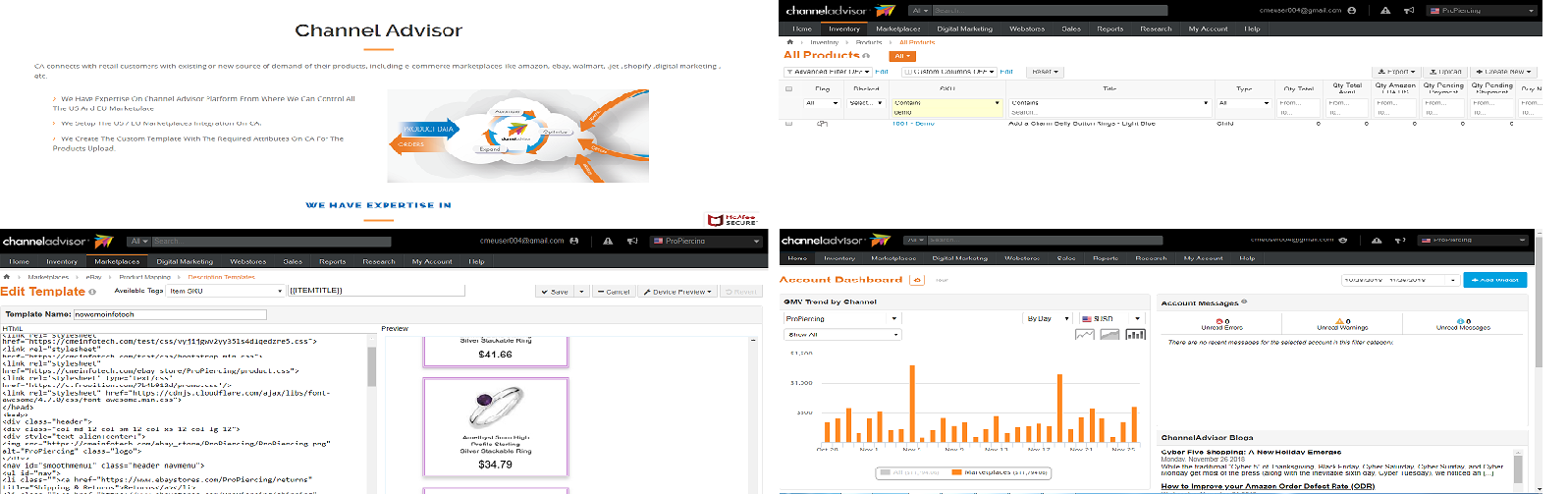Click Export button in All Products window
The width and height of the screenshot is (1568, 494).
(1396, 72)
